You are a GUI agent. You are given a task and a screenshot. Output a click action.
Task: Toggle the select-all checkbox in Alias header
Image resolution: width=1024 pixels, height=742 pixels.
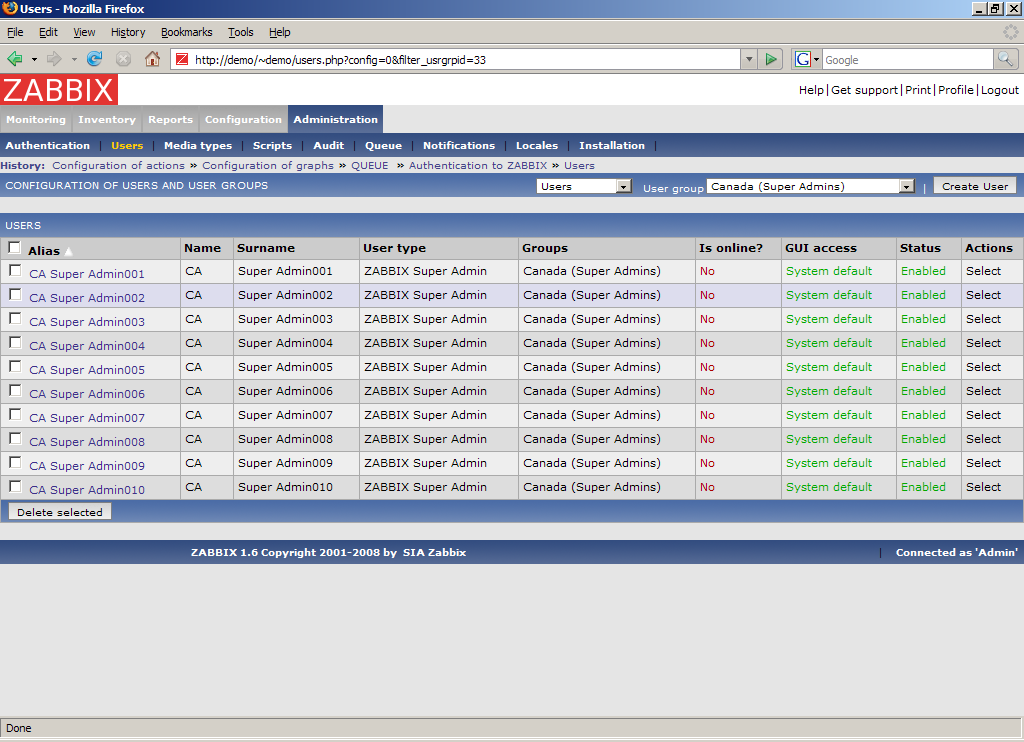pos(14,248)
